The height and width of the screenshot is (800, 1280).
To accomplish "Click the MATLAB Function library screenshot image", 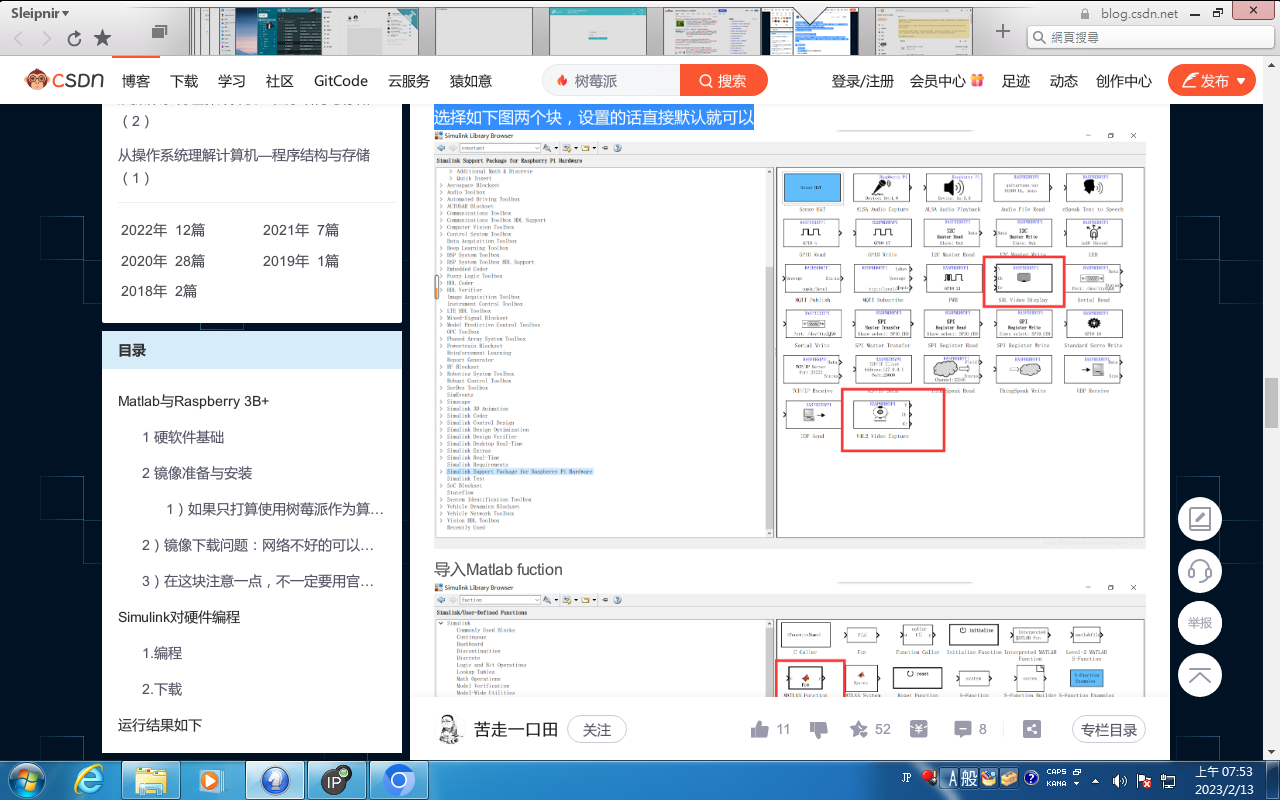I will tap(790, 640).
